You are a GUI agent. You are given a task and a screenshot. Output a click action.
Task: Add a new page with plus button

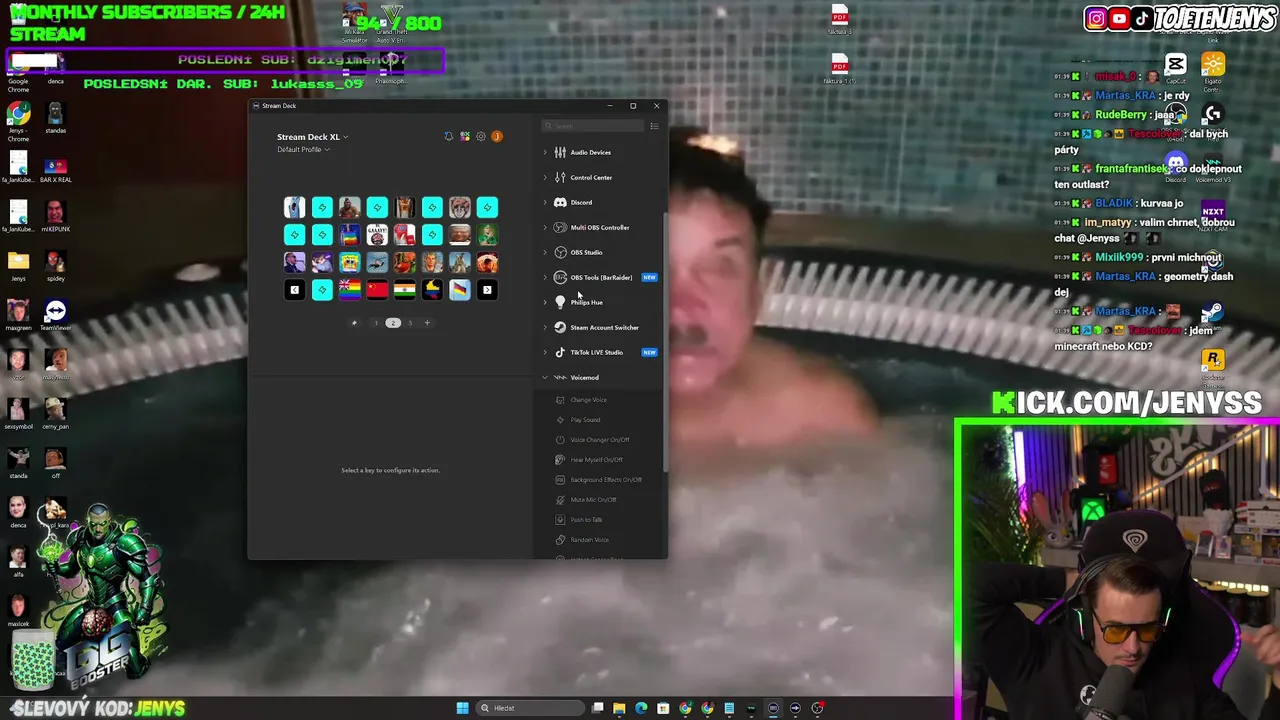click(x=427, y=323)
